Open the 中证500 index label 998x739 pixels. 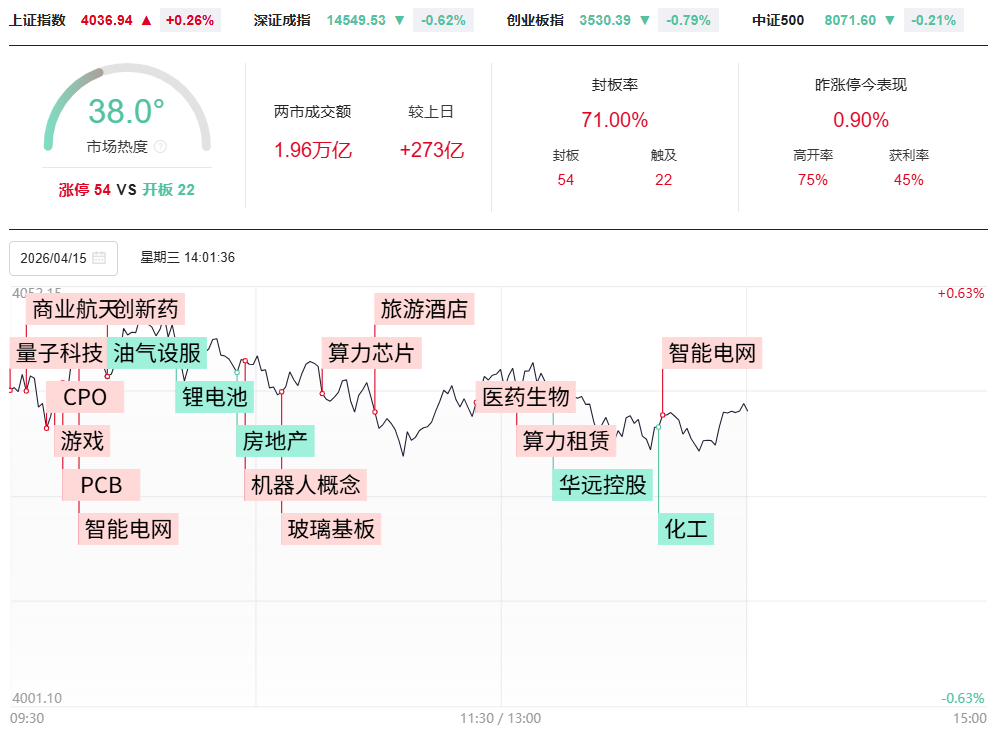click(778, 20)
